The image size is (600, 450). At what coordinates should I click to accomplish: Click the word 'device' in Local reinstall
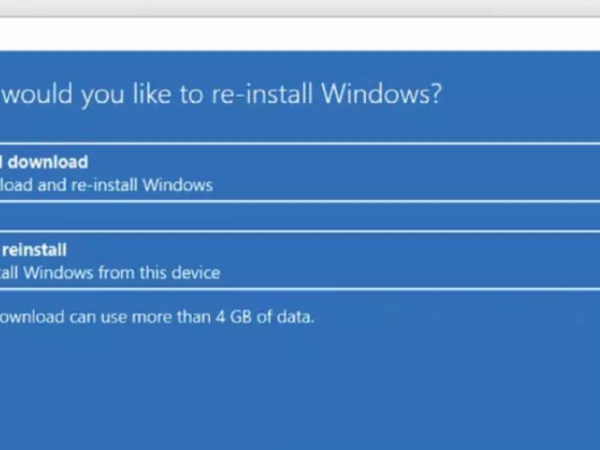click(195, 272)
